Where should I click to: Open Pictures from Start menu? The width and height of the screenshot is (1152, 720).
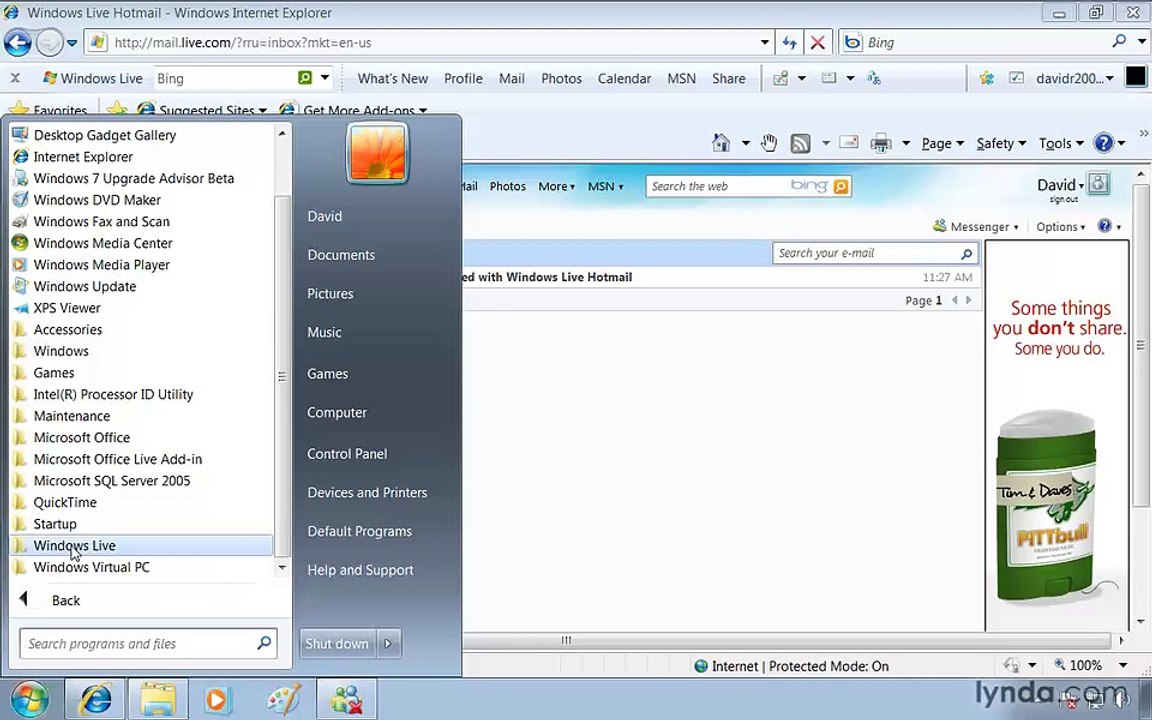pos(330,294)
